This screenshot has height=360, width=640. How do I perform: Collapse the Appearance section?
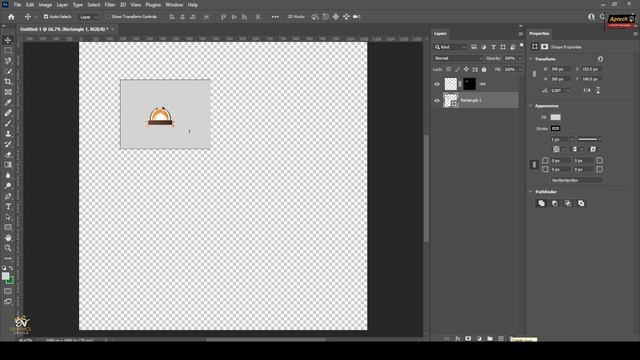531,106
